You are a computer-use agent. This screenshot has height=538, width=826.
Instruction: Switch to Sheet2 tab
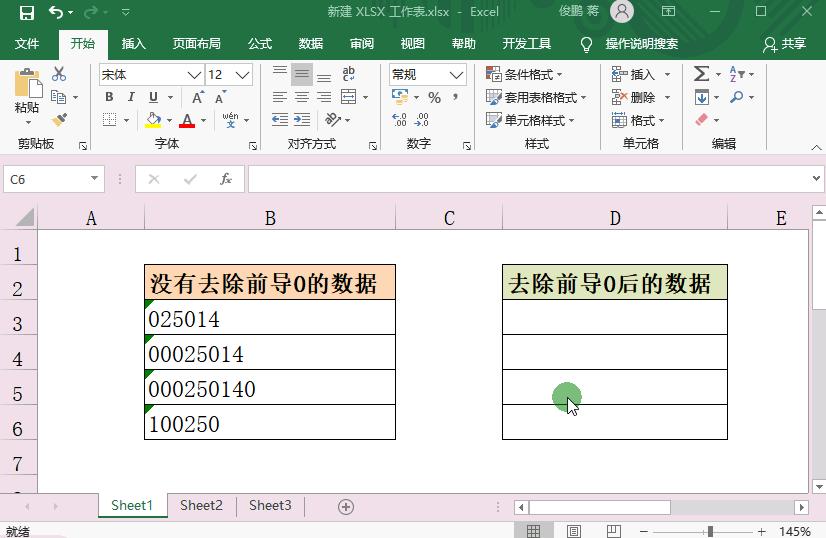click(201, 505)
